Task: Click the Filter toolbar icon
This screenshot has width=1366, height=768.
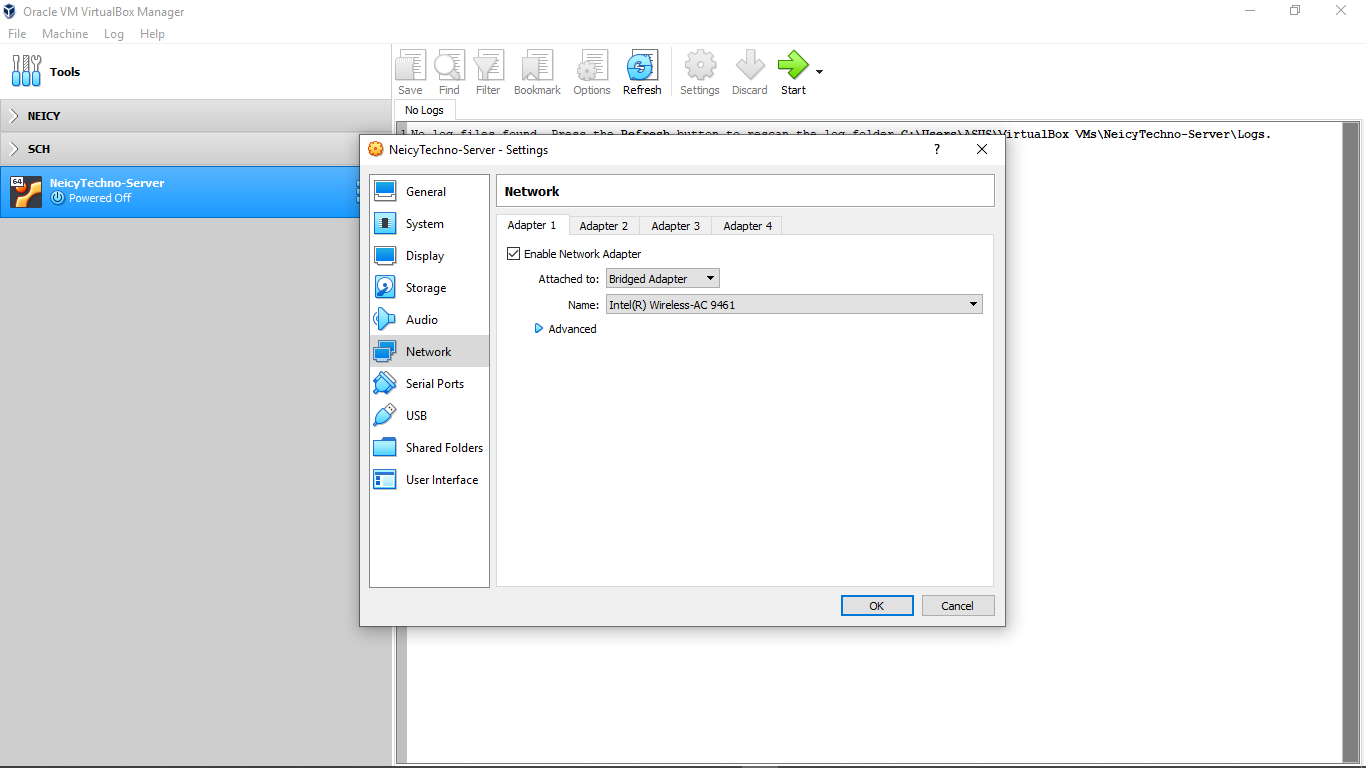Action: click(x=488, y=73)
